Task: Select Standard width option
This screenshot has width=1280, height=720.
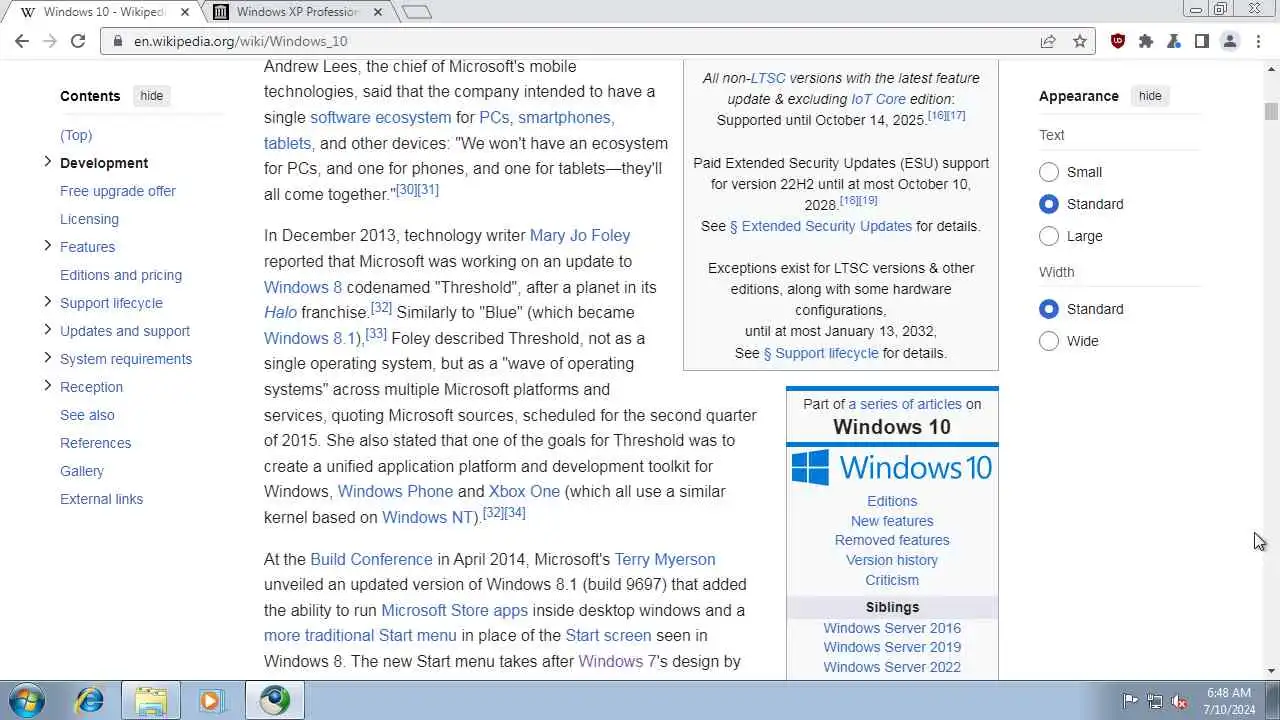Action: coord(1049,309)
